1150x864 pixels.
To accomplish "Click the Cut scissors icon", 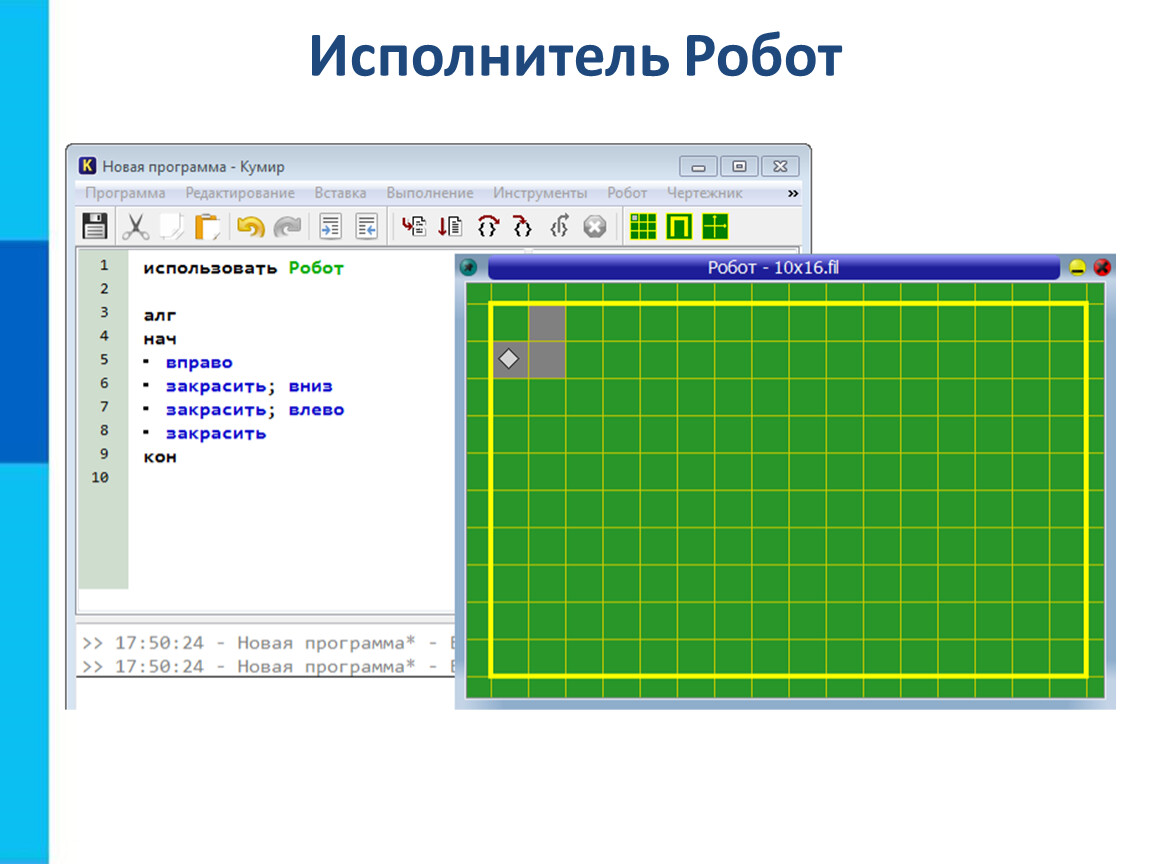I will click(x=135, y=226).
